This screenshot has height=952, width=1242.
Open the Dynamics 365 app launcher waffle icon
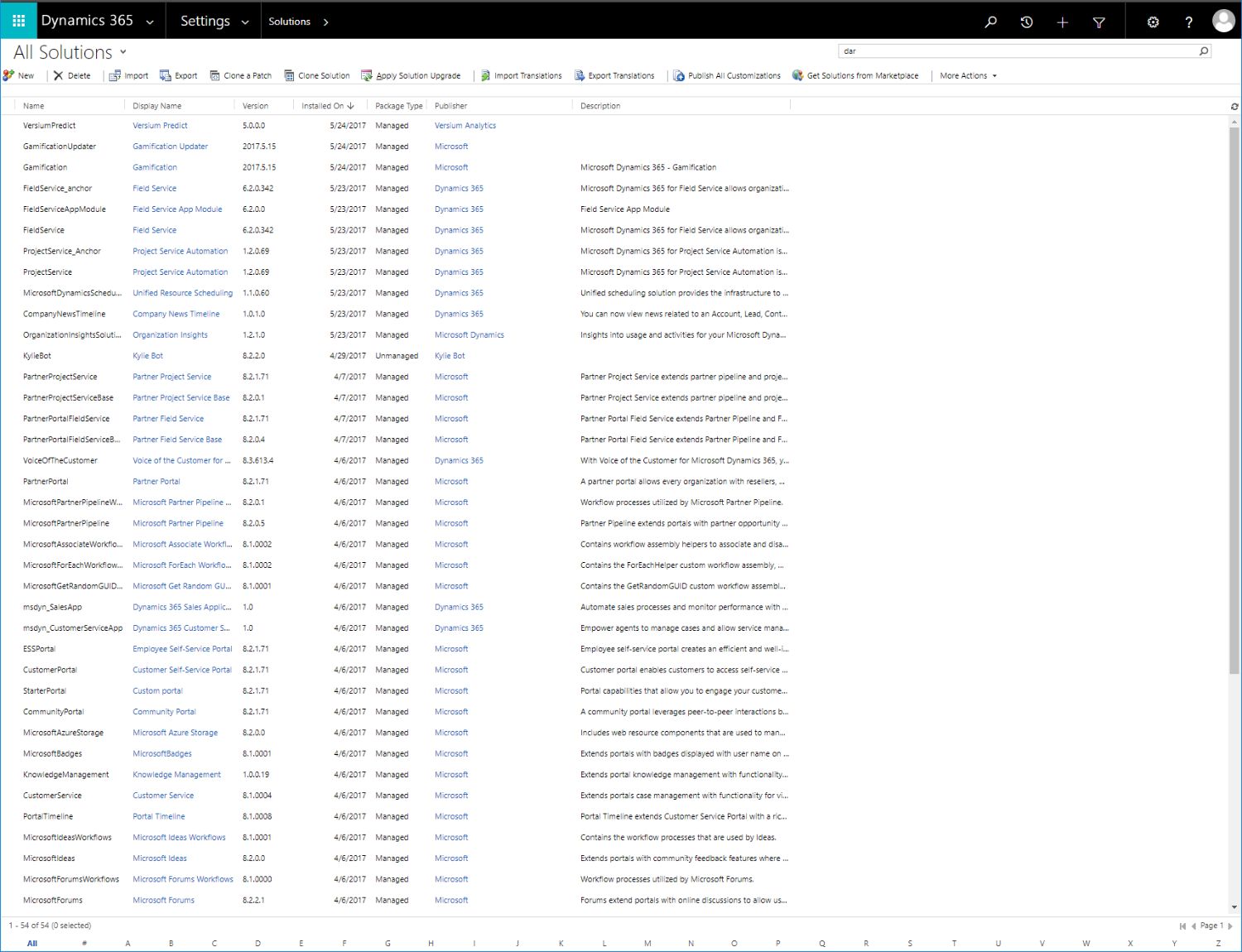[x=18, y=21]
